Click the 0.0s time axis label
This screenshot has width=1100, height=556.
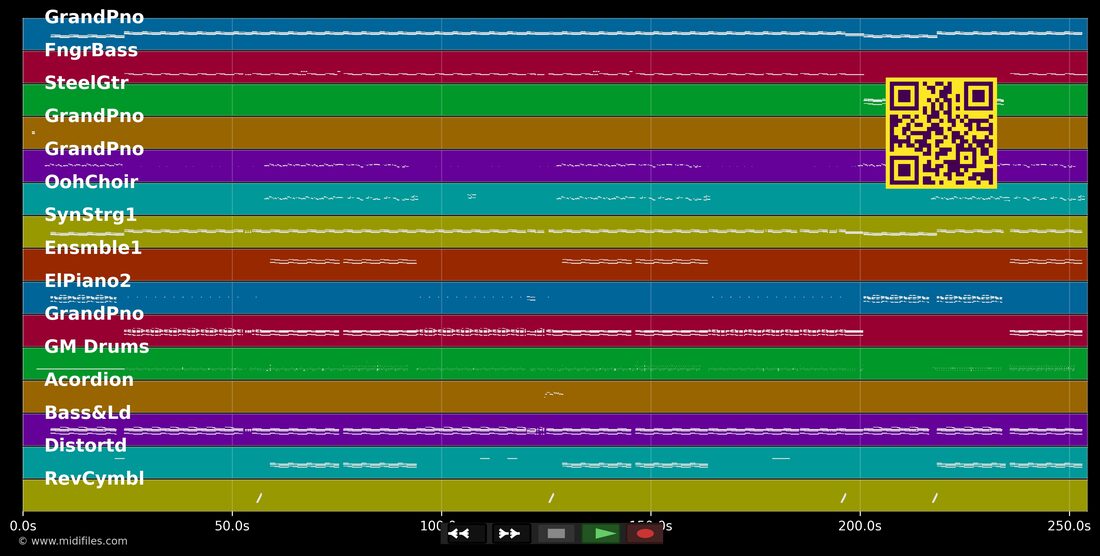(x=22, y=525)
